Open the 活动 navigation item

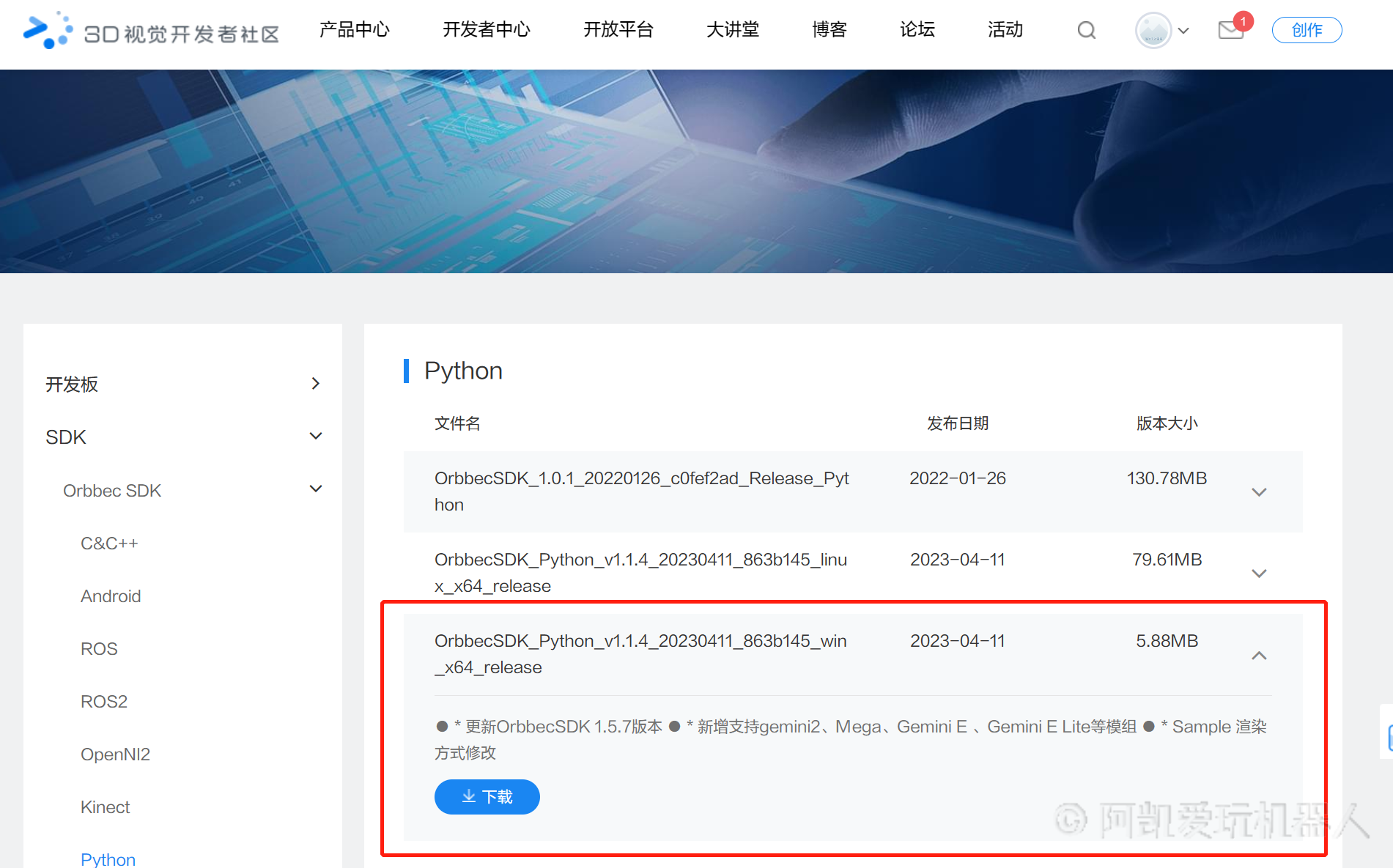[x=1005, y=29]
